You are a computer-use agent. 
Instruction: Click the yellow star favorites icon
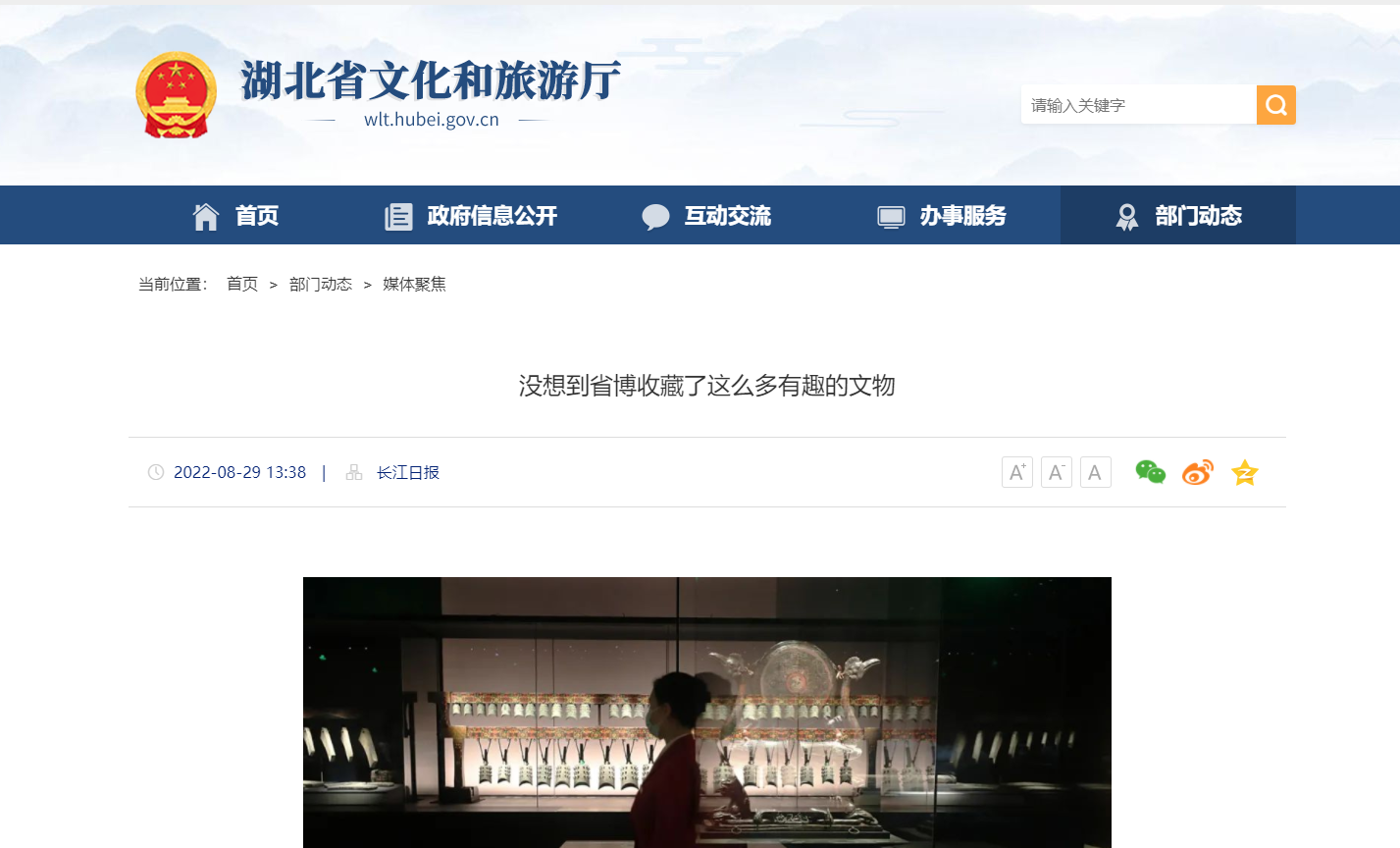pyautogui.click(x=1244, y=472)
